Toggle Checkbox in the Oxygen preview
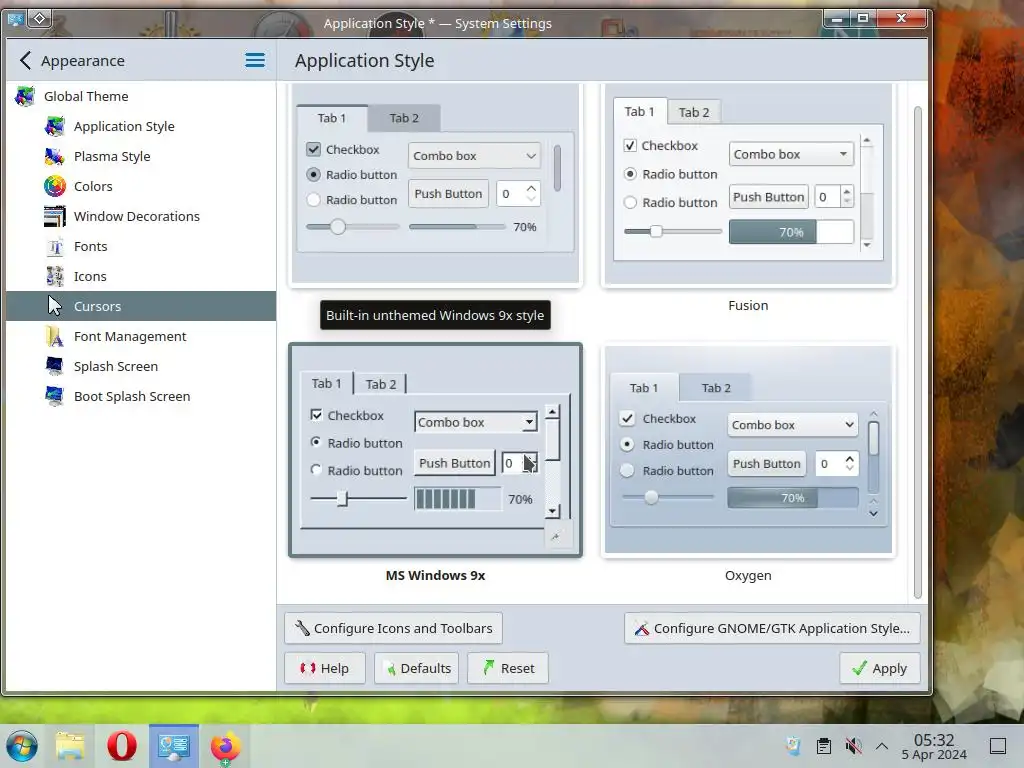Screen dimensions: 1024x768 click(627, 419)
